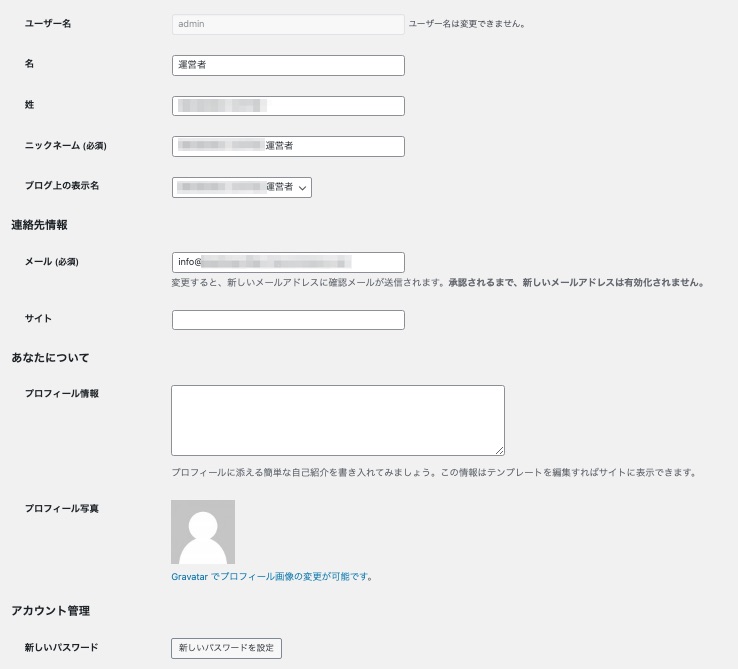Focus the 名 first name input box
Image resolution: width=738 pixels, height=669 pixels.
[x=288, y=65]
